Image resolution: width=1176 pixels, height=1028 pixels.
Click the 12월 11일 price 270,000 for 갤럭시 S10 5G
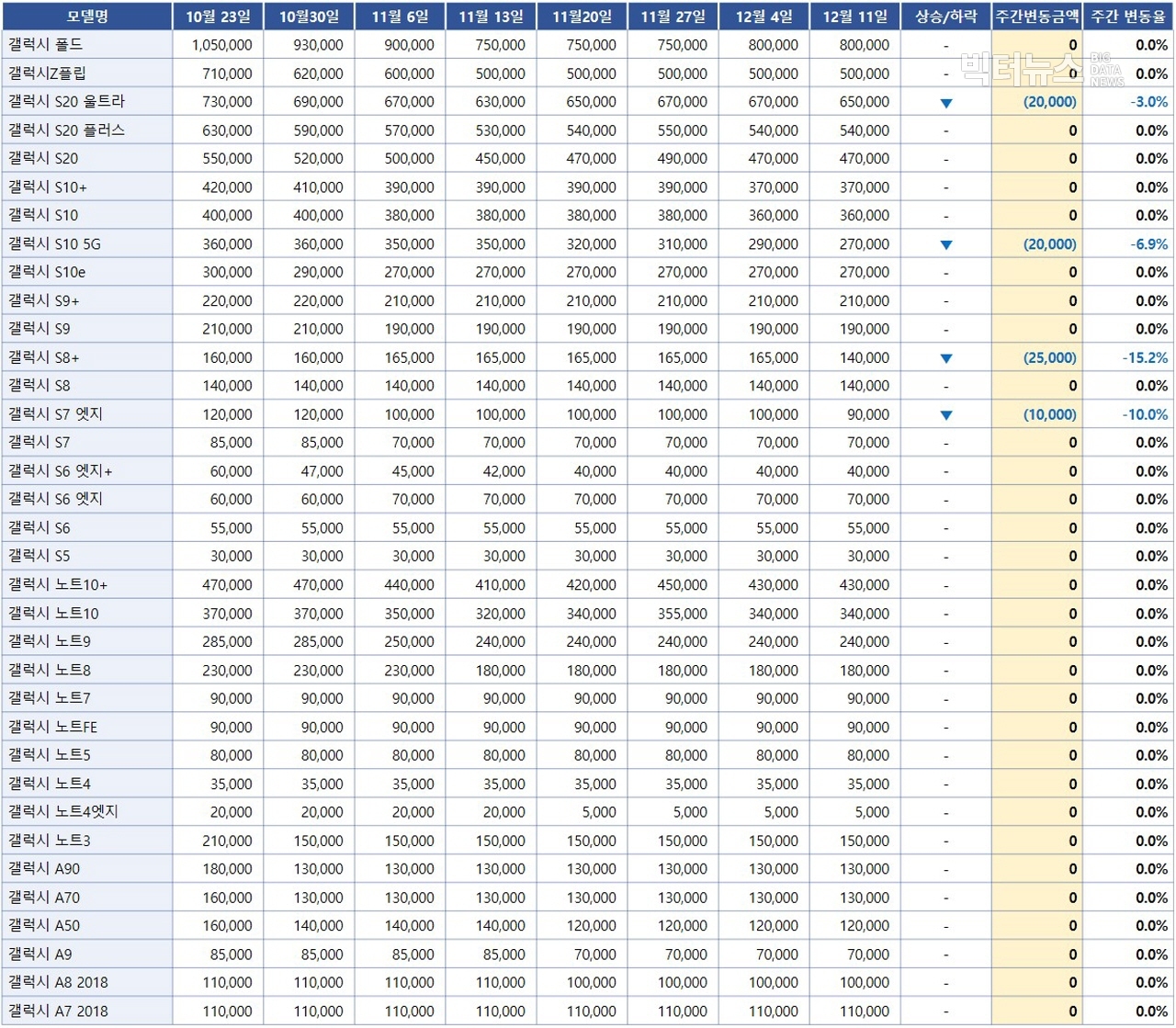click(x=865, y=244)
